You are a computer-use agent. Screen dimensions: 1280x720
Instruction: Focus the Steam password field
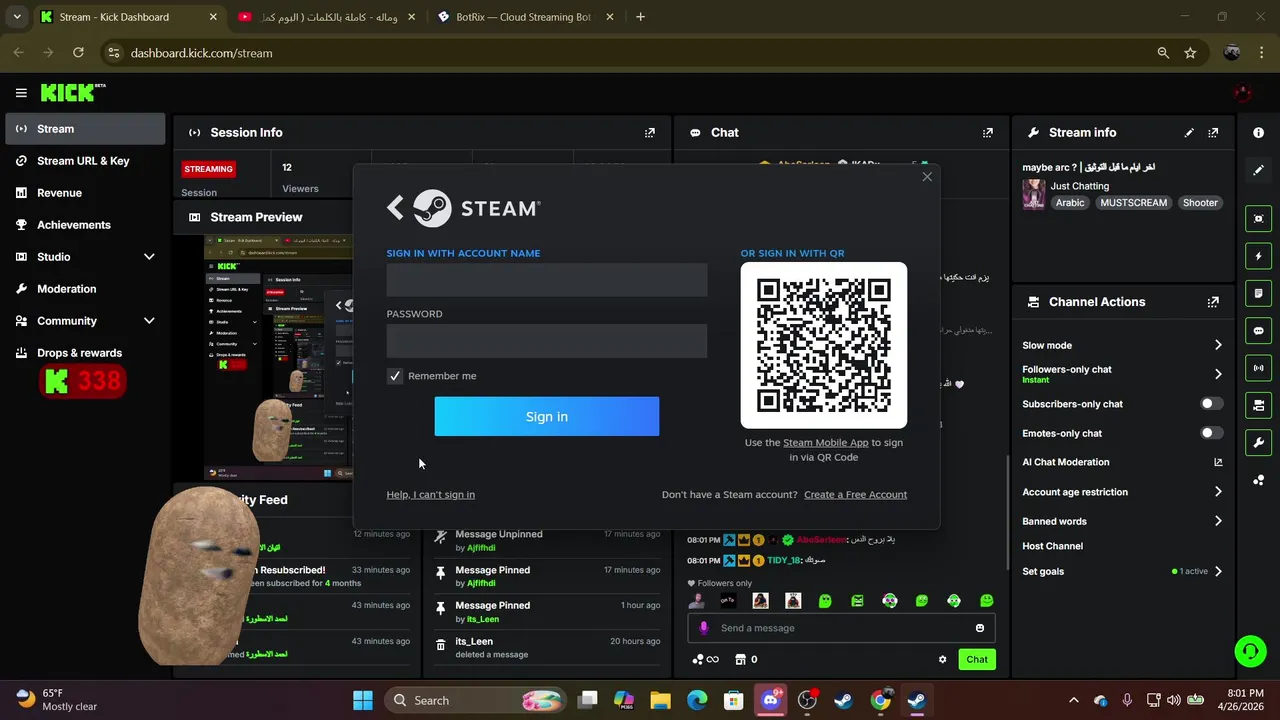547,341
